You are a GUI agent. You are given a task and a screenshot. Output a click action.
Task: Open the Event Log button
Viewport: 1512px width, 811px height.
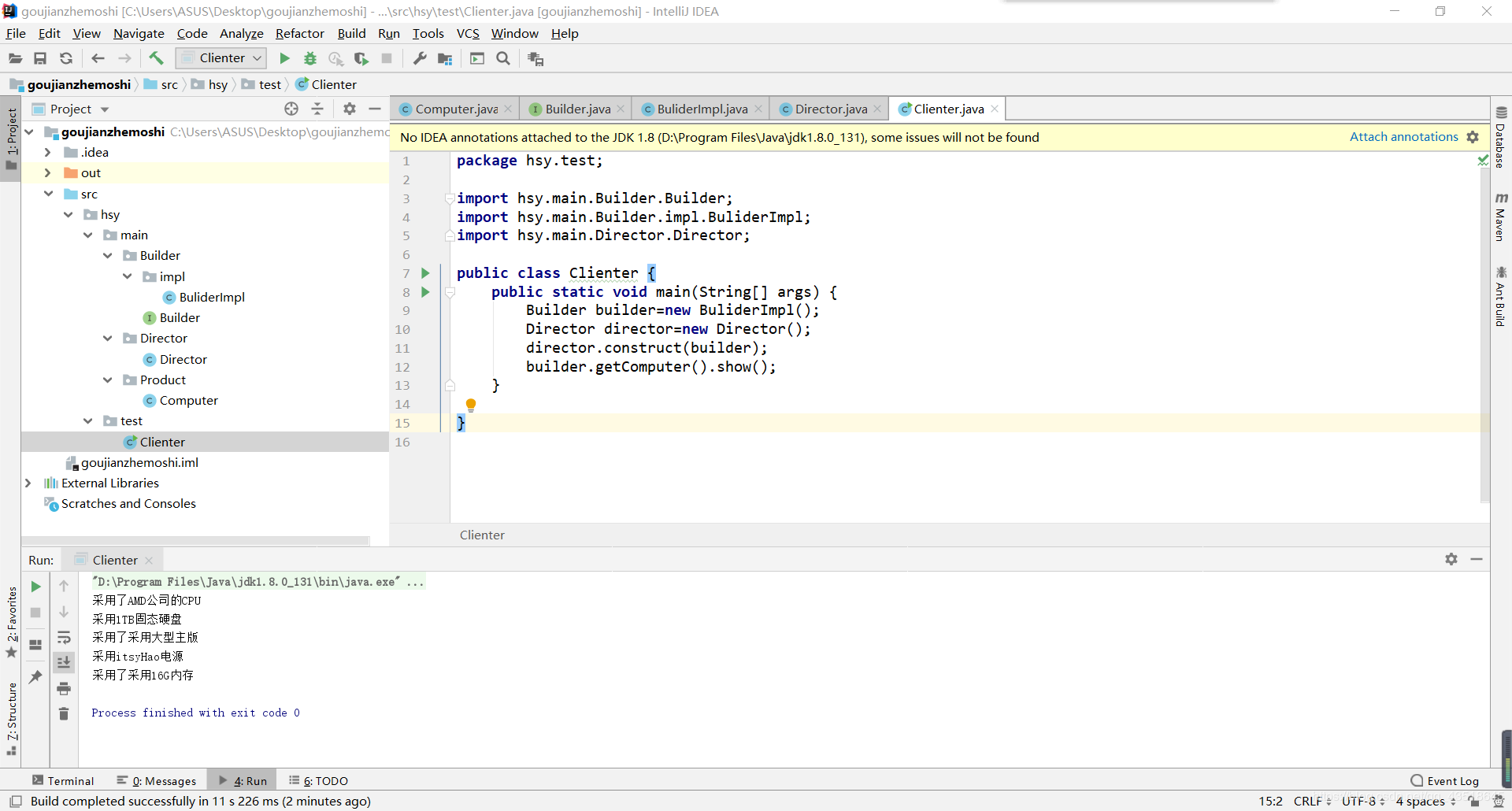click(x=1445, y=780)
